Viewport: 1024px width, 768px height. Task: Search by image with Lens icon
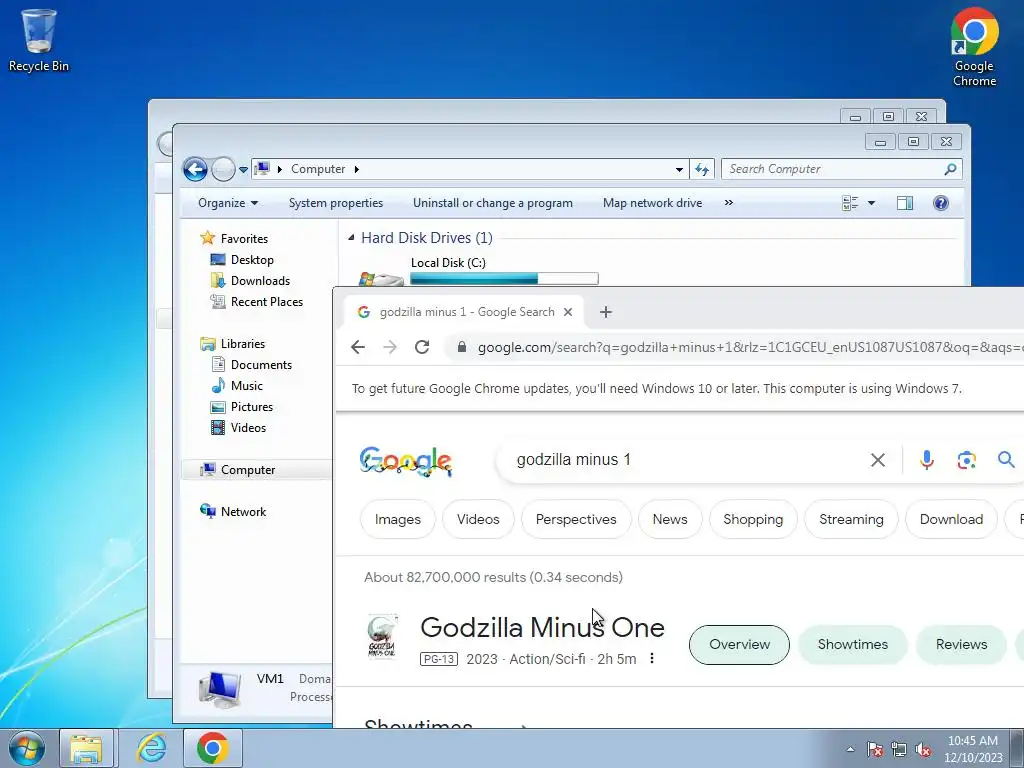pyautogui.click(x=967, y=460)
